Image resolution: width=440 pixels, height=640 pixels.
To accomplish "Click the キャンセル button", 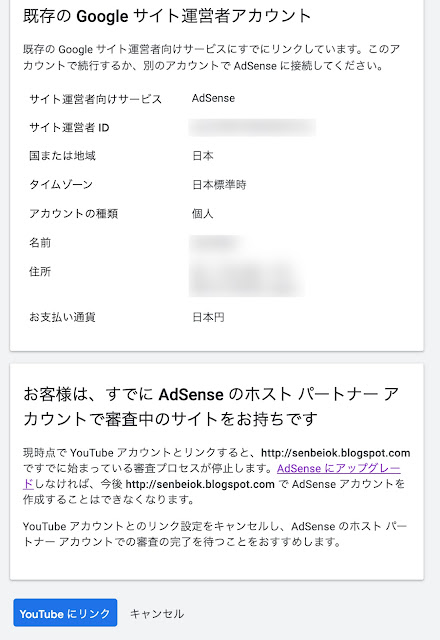I will 157,613.
